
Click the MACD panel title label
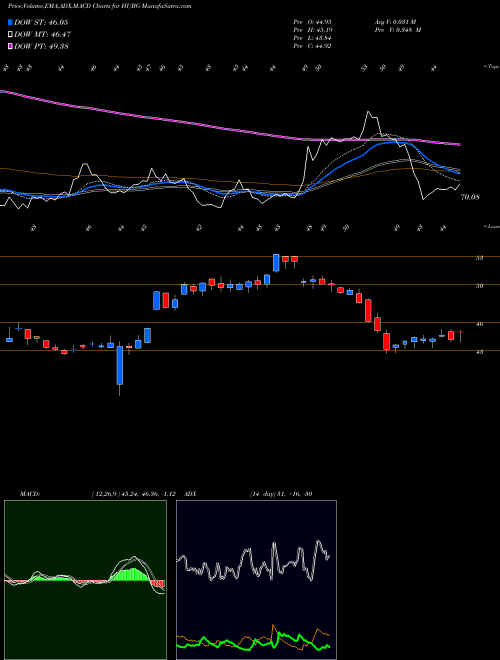[x=29, y=494]
